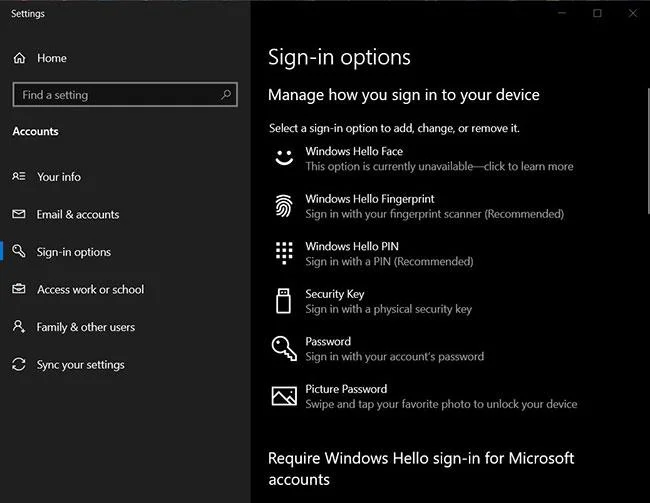Minimize the Settings window
650x503 pixels.
pyautogui.click(x=562, y=13)
